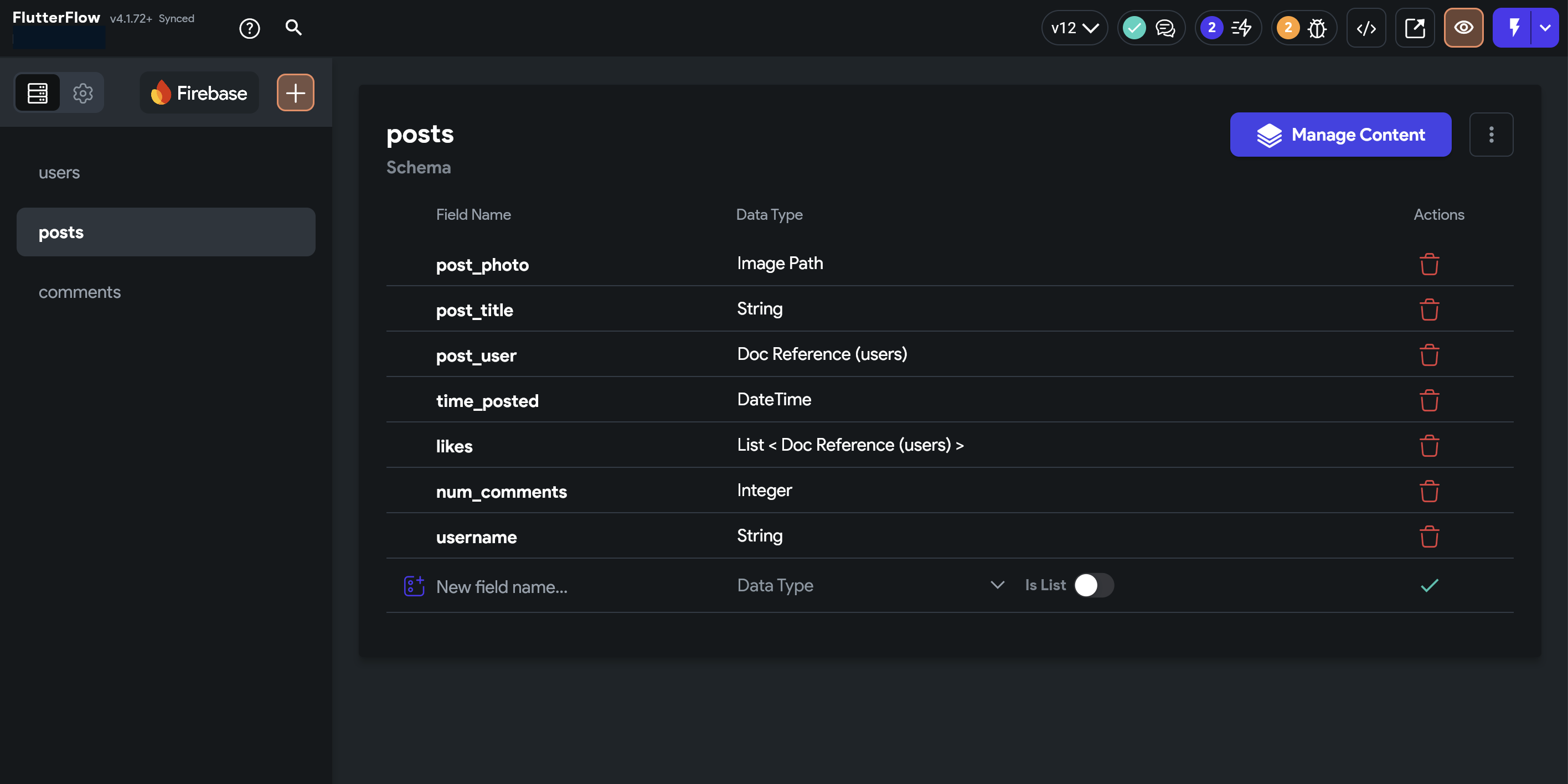Open the run options chevron beside the lightning button
Viewport: 1568px width, 784px height.
pyautogui.click(x=1544, y=27)
